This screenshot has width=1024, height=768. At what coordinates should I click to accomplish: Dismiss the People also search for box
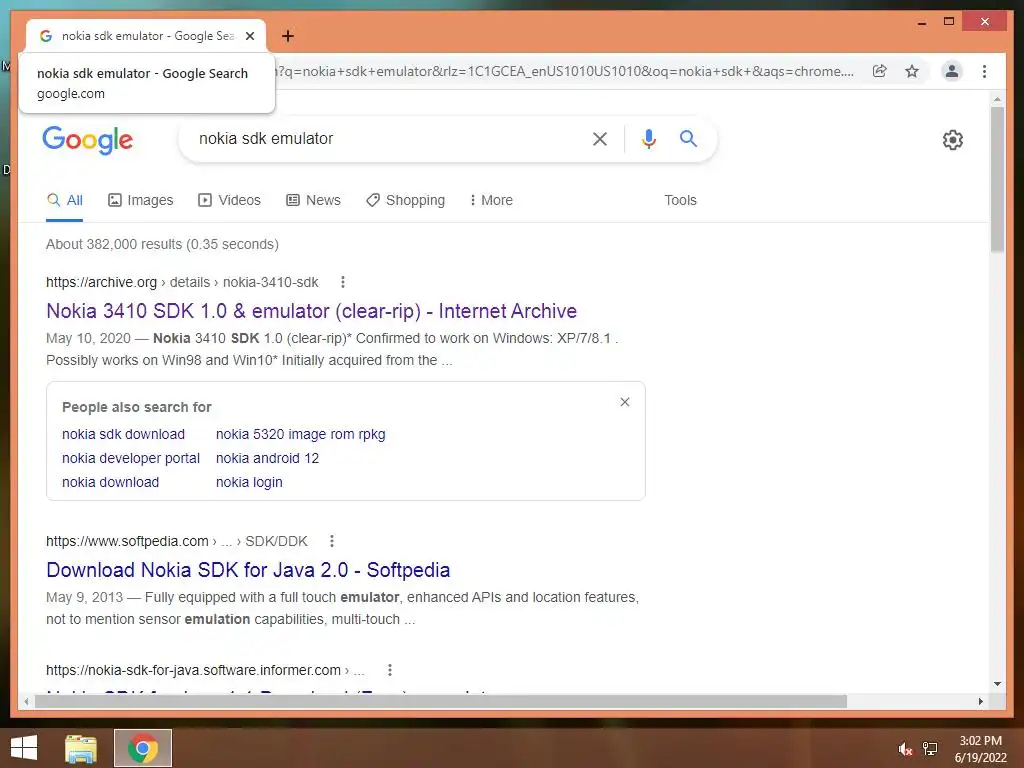click(x=624, y=402)
